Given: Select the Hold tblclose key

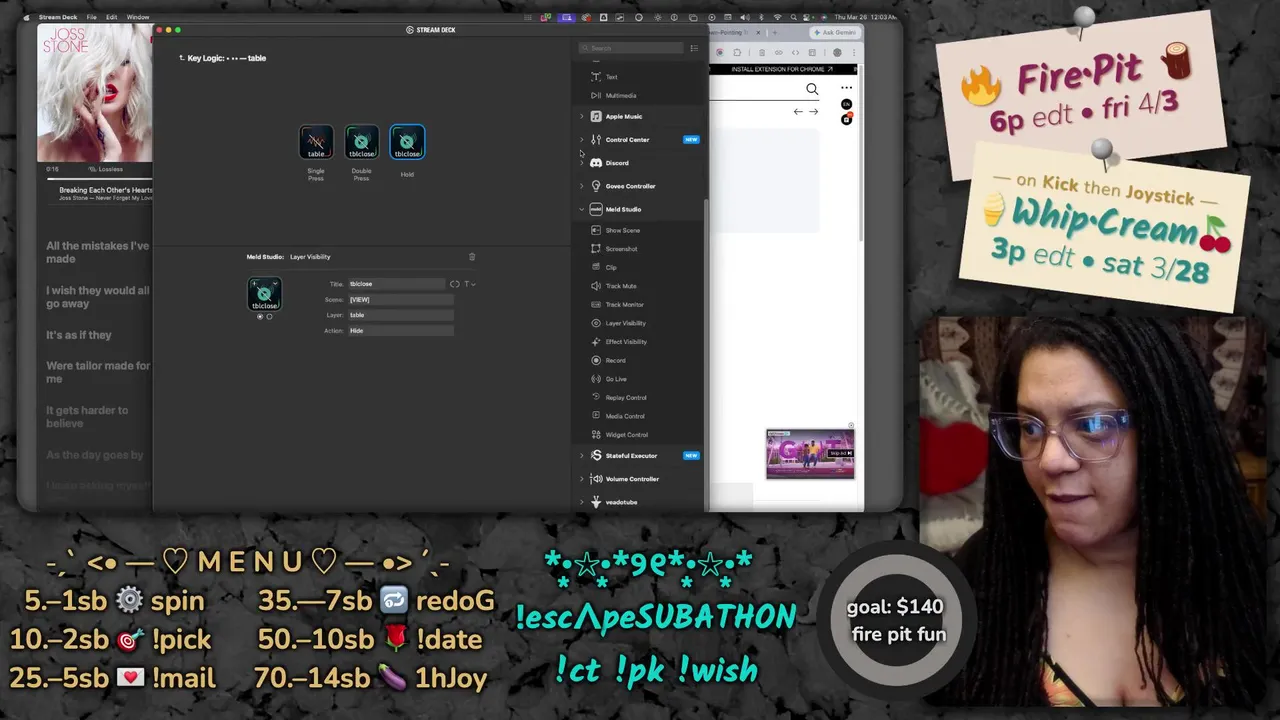Looking at the screenshot, I should 407,142.
